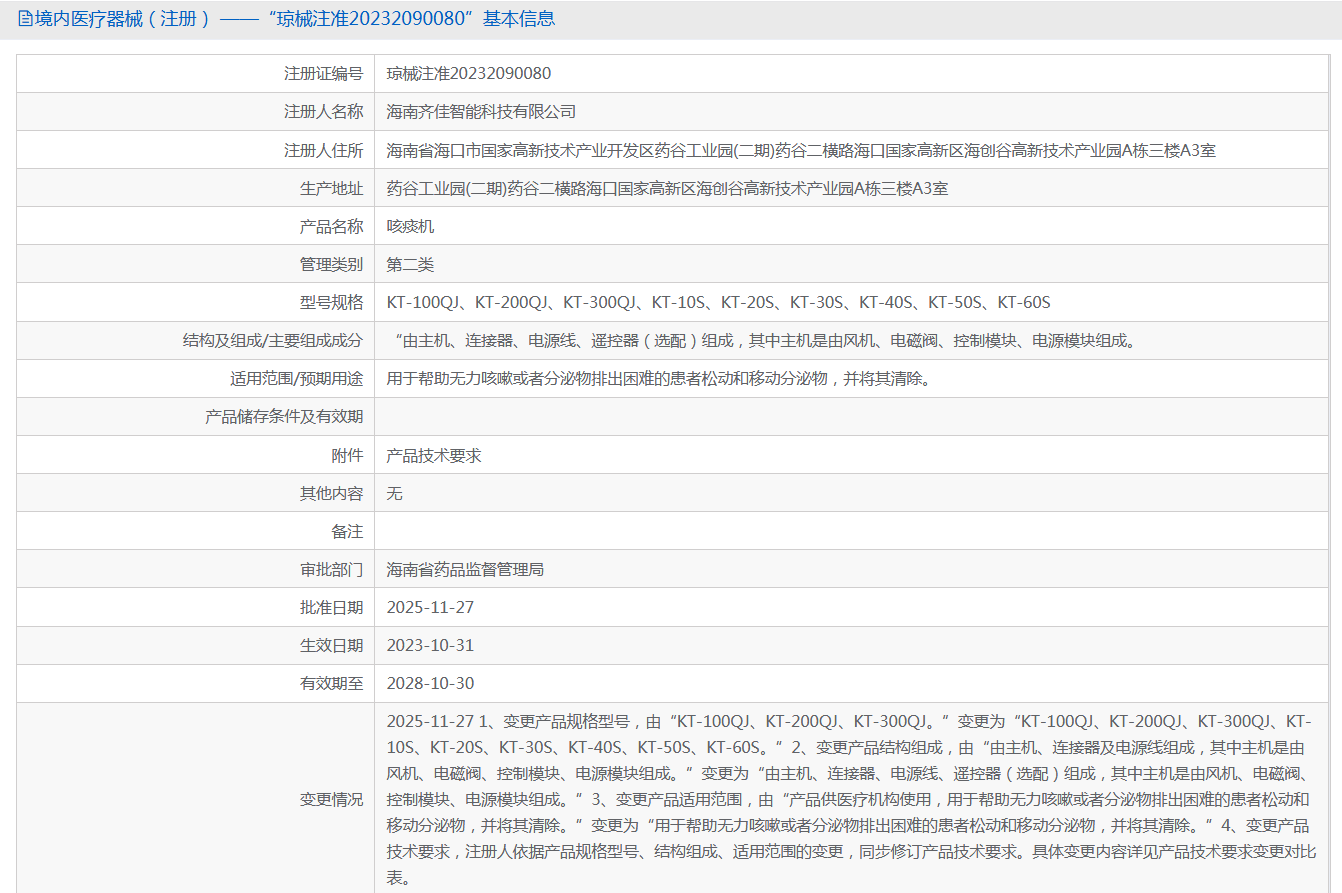This screenshot has height=893, width=1342.
Task: Click the 生产地址 address value
Action: (x=667, y=188)
